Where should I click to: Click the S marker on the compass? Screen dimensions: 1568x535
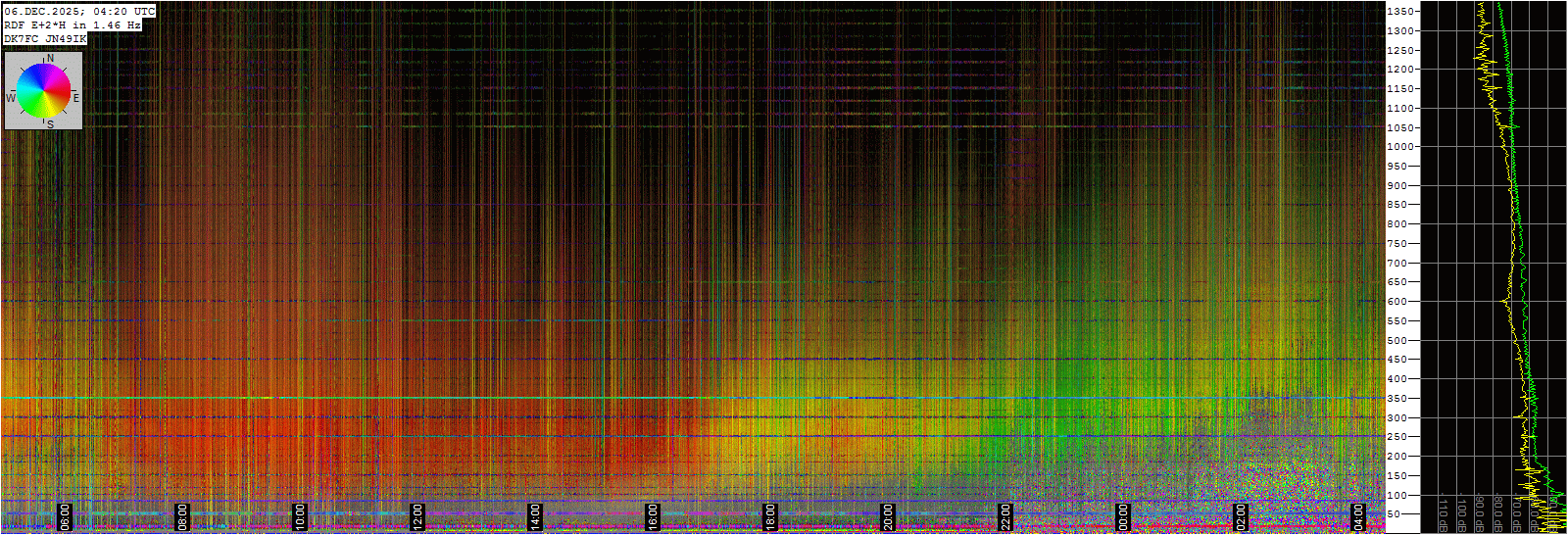click(x=50, y=124)
